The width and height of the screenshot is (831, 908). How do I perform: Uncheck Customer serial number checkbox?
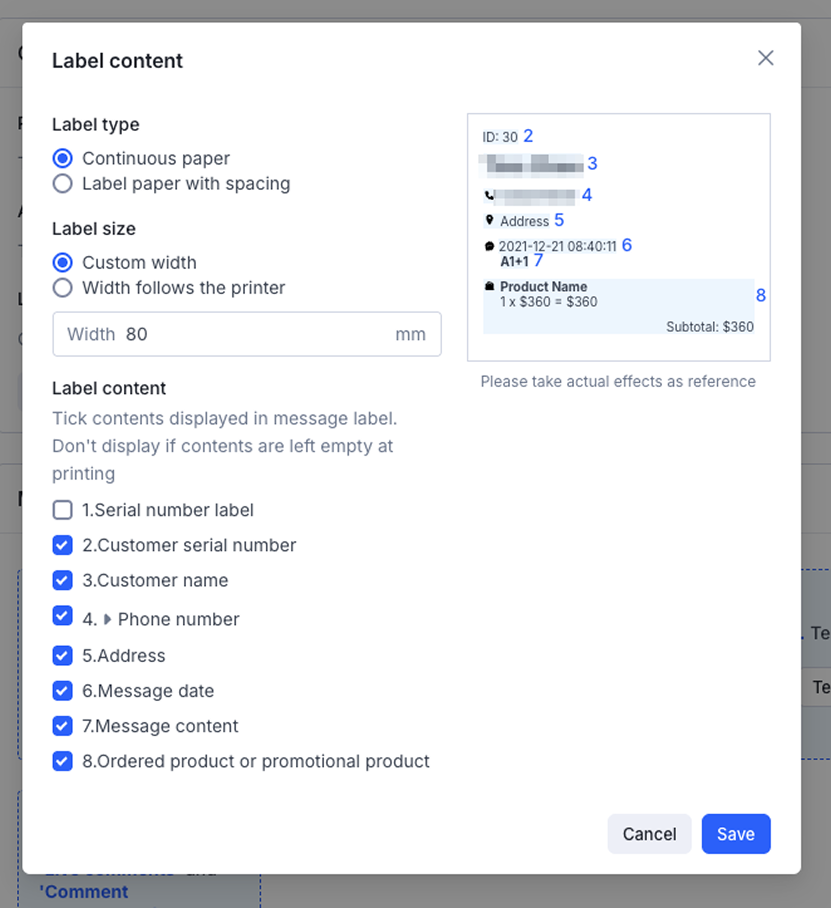pos(63,545)
